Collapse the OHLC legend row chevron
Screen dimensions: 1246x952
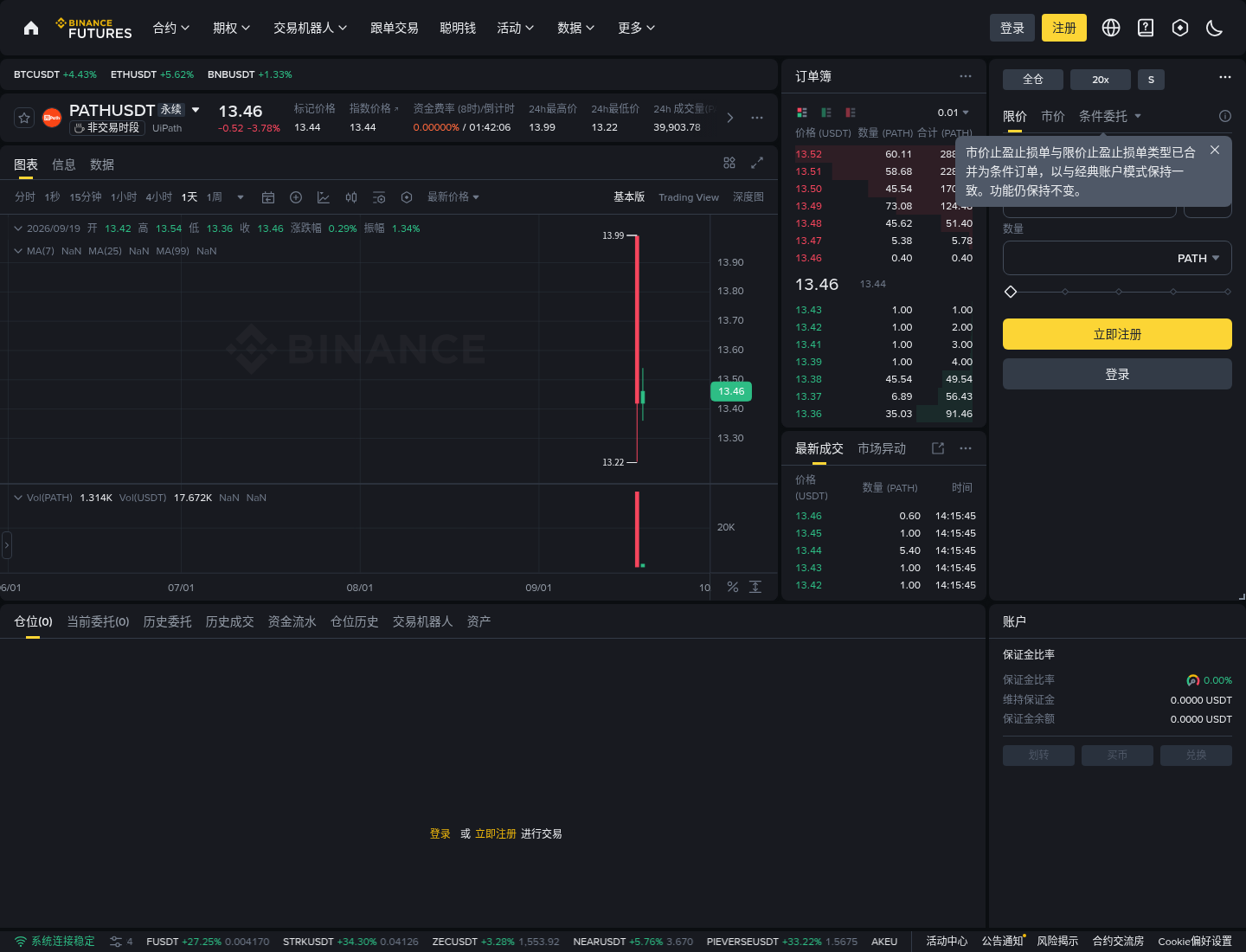18,228
